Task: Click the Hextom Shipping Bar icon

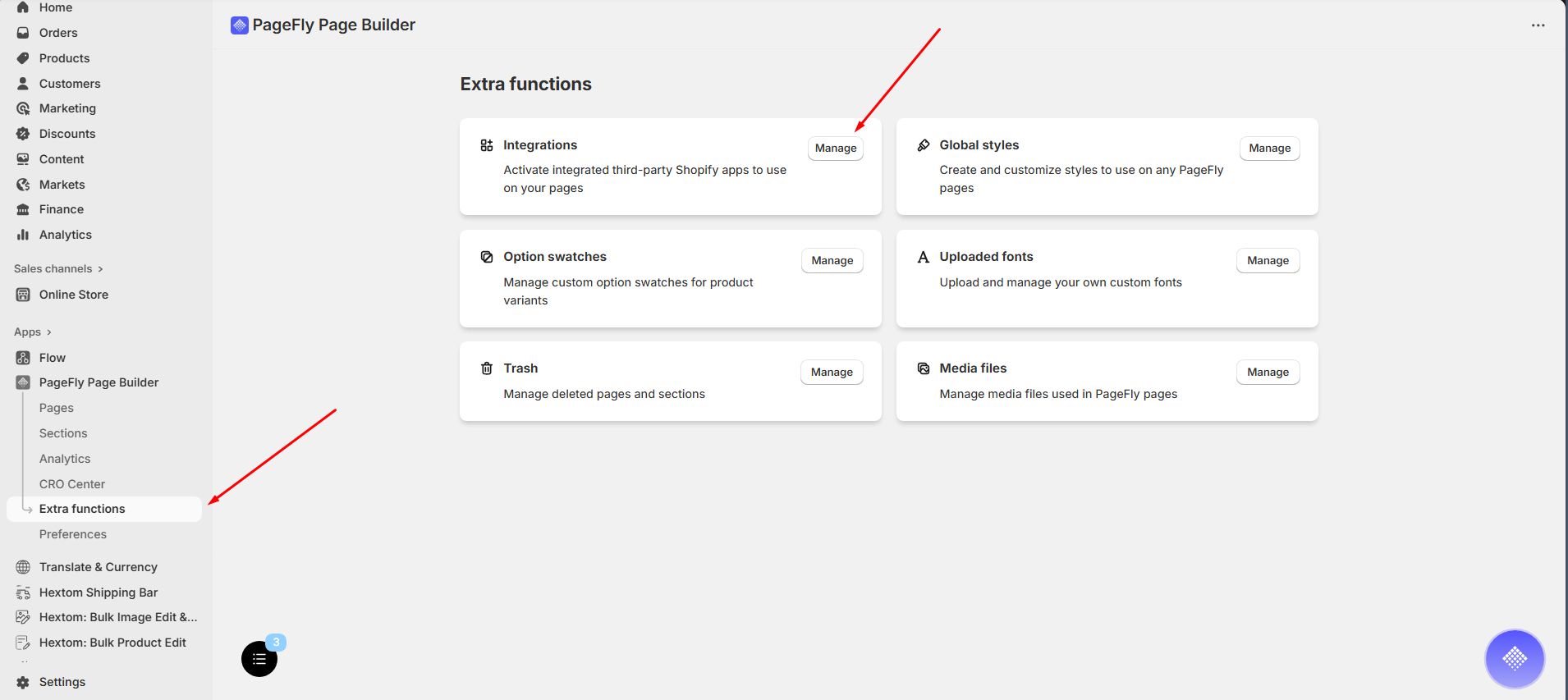Action: coord(23,592)
